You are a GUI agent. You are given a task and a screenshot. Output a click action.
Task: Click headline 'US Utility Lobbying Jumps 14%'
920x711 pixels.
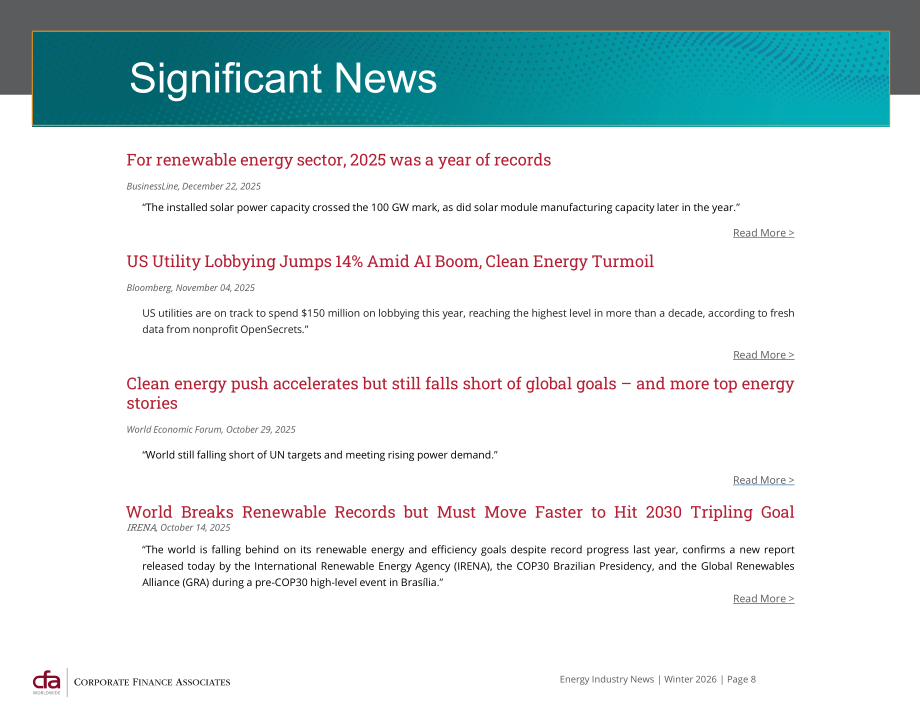click(390, 262)
